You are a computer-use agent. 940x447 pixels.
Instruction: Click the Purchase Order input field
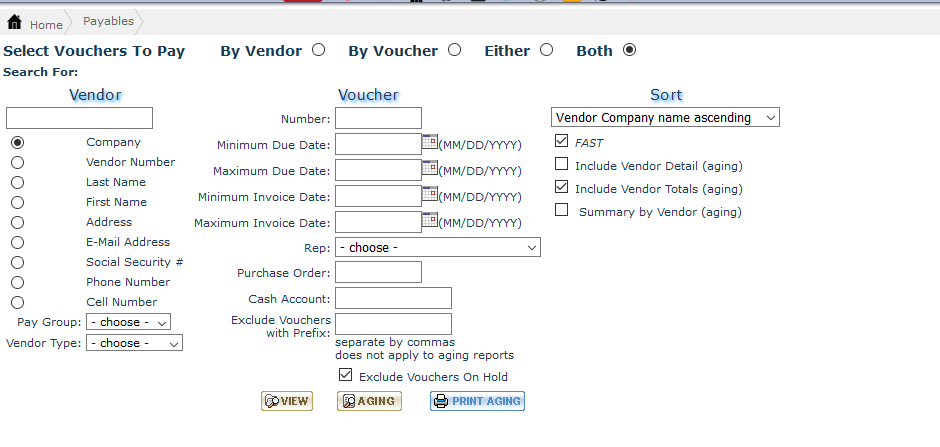[378, 272]
